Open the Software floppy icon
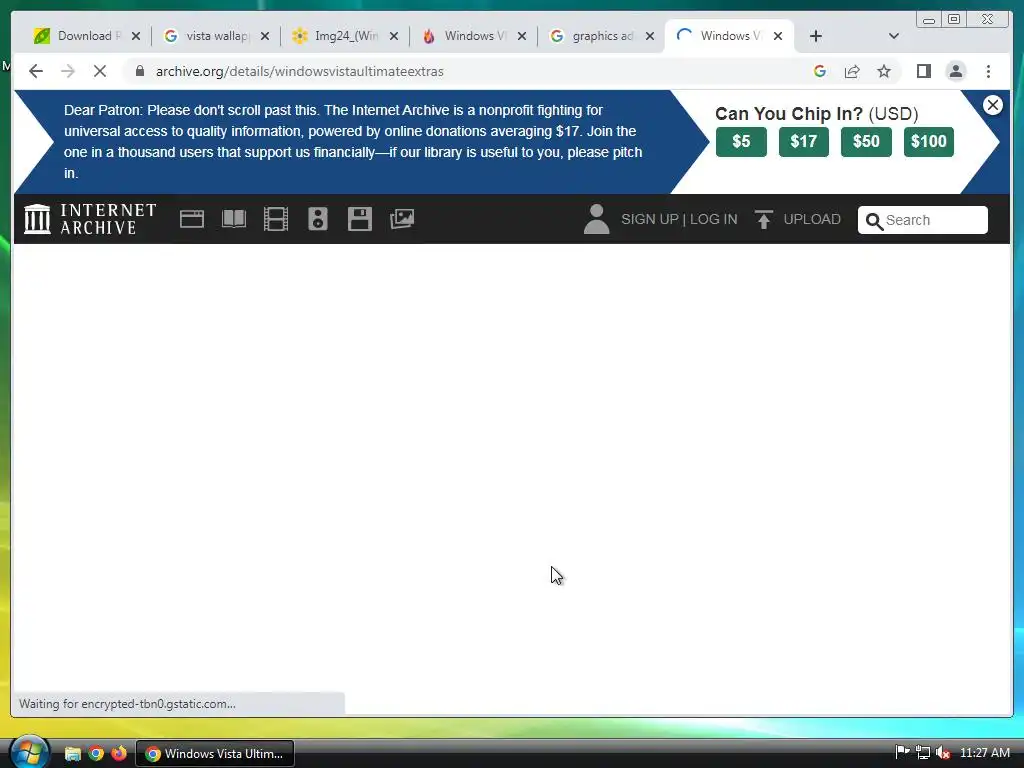Image resolution: width=1024 pixels, height=768 pixels. pyautogui.click(x=360, y=219)
